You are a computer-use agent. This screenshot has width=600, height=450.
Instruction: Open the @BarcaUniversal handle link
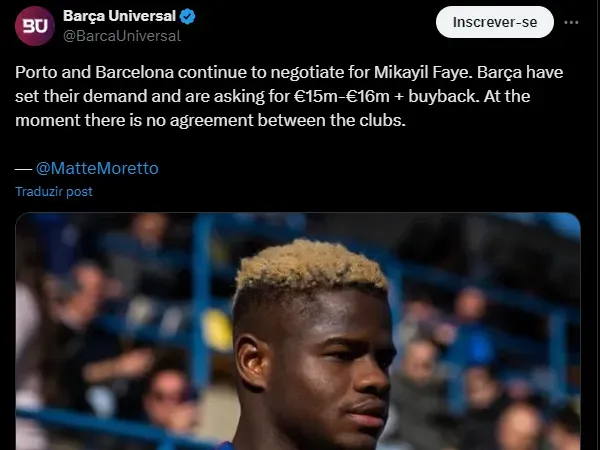122,36
